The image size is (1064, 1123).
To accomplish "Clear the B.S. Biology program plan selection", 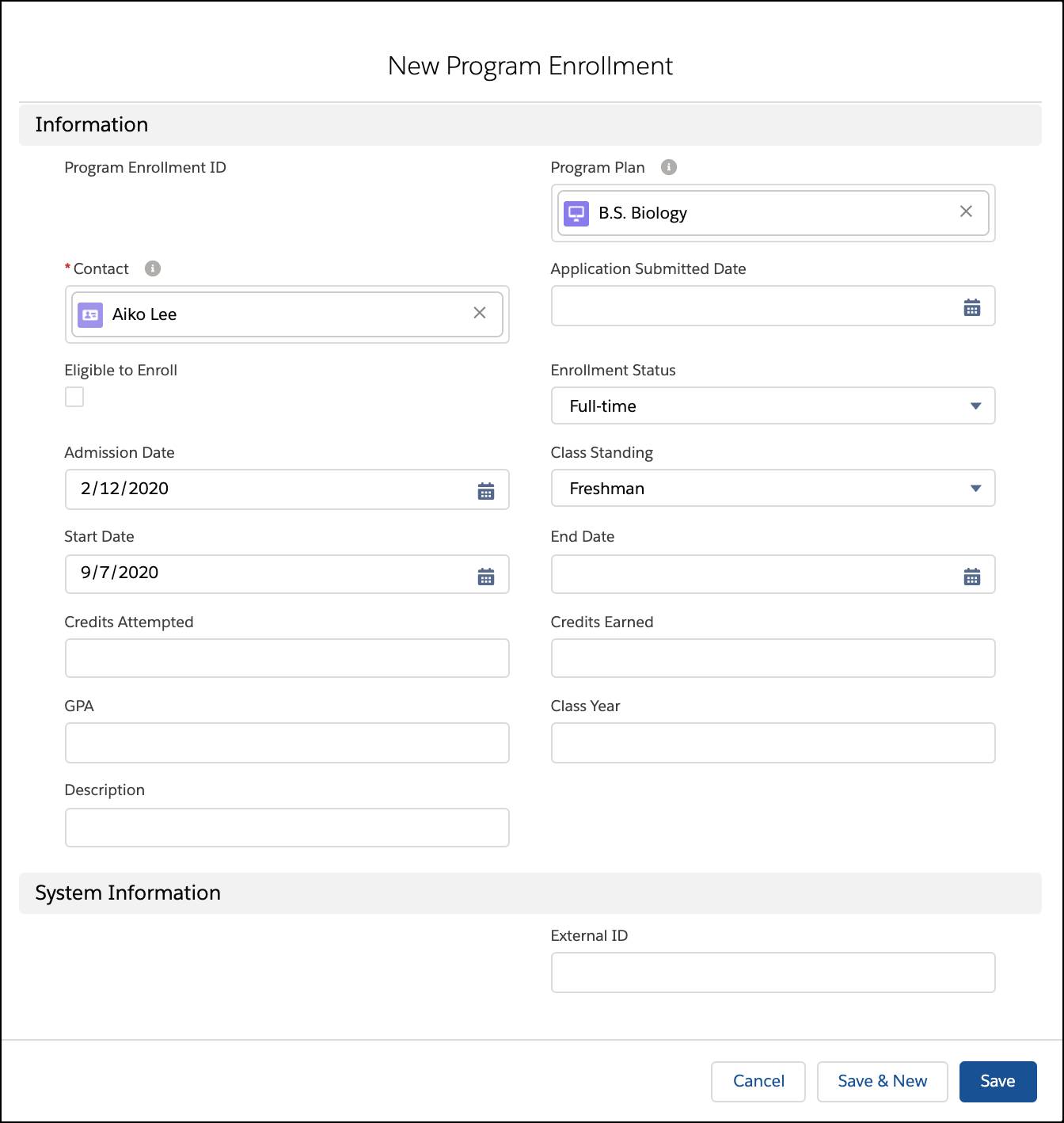I will [966, 211].
